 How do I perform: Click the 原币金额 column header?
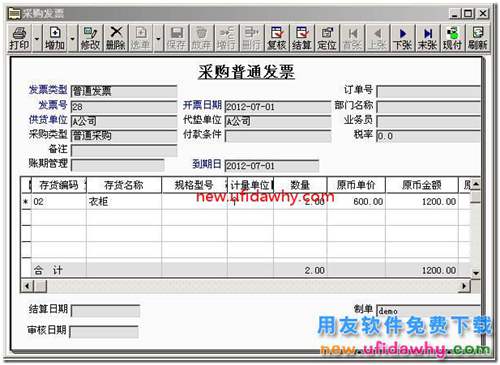click(x=422, y=185)
